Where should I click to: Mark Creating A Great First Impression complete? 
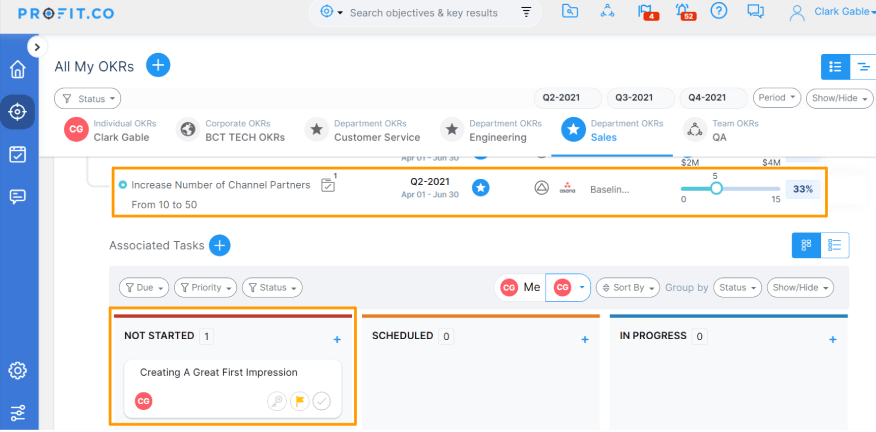click(321, 401)
